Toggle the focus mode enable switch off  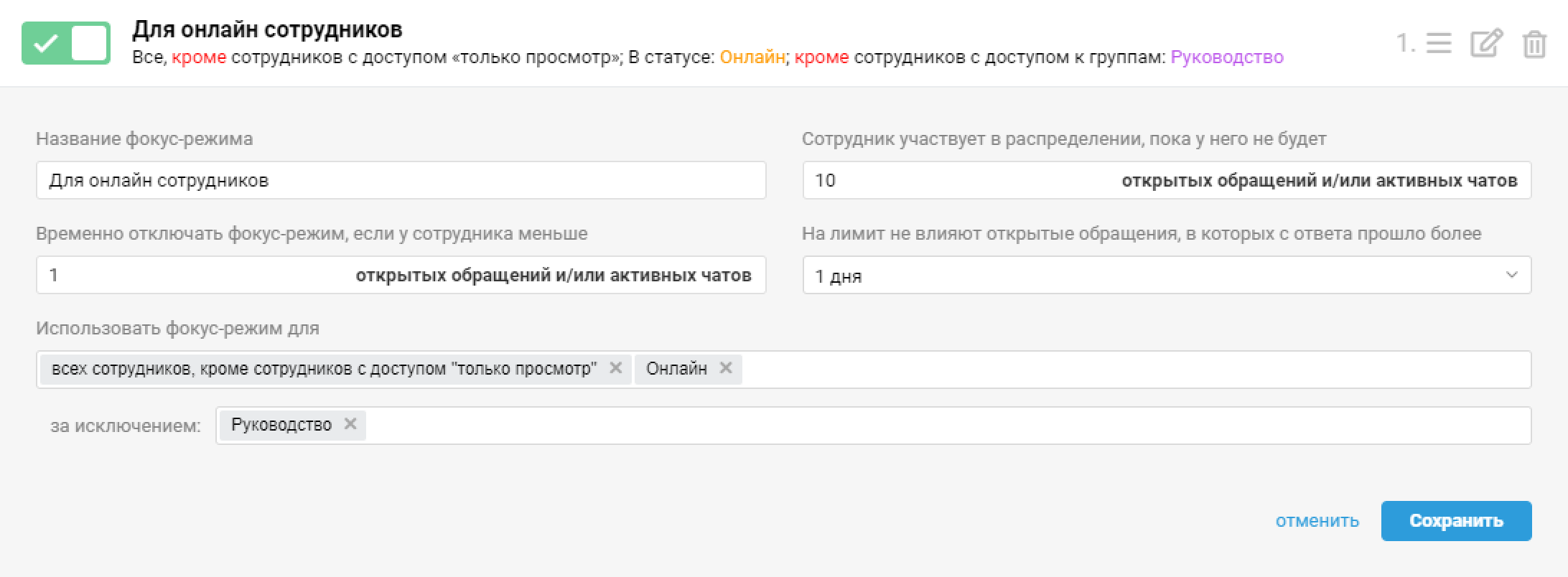pyautogui.click(x=66, y=43)
